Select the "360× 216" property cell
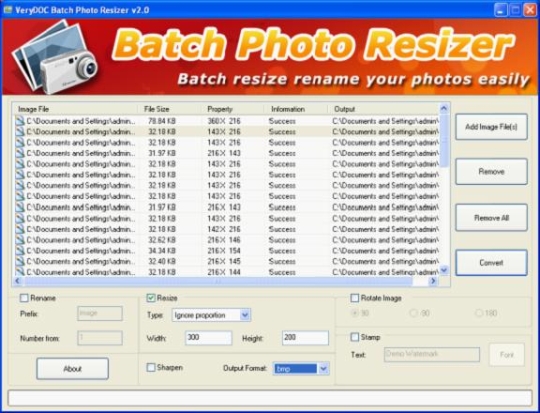 click(224, 121)
